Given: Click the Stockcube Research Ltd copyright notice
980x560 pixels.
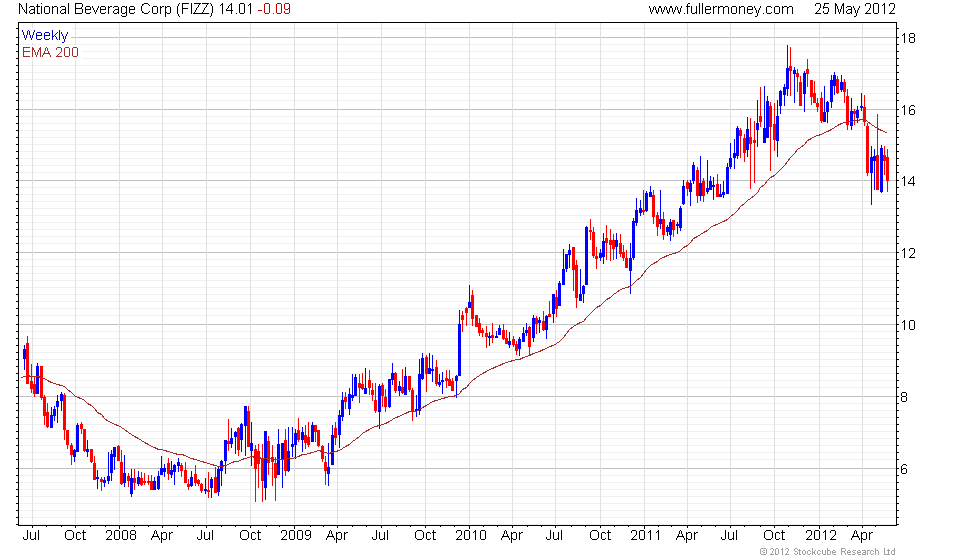Looking at the screenshot, I should click(x=827, y=552).
